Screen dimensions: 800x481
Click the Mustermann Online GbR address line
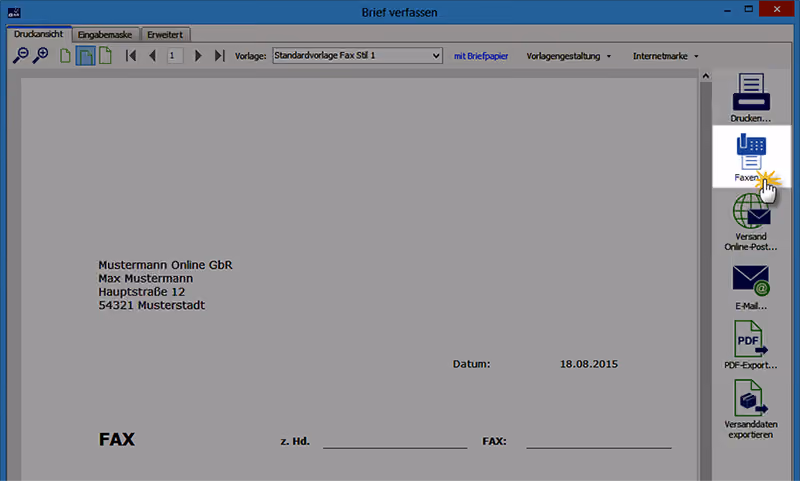click(x=165, y=265)
